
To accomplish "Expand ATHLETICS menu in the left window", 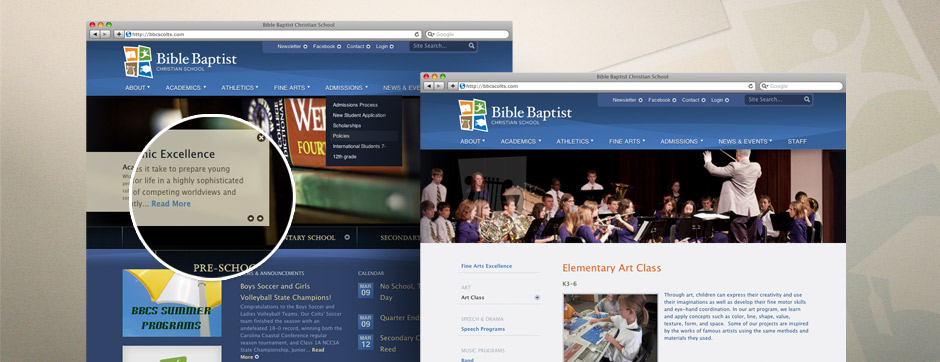I will tap(240, 88).
